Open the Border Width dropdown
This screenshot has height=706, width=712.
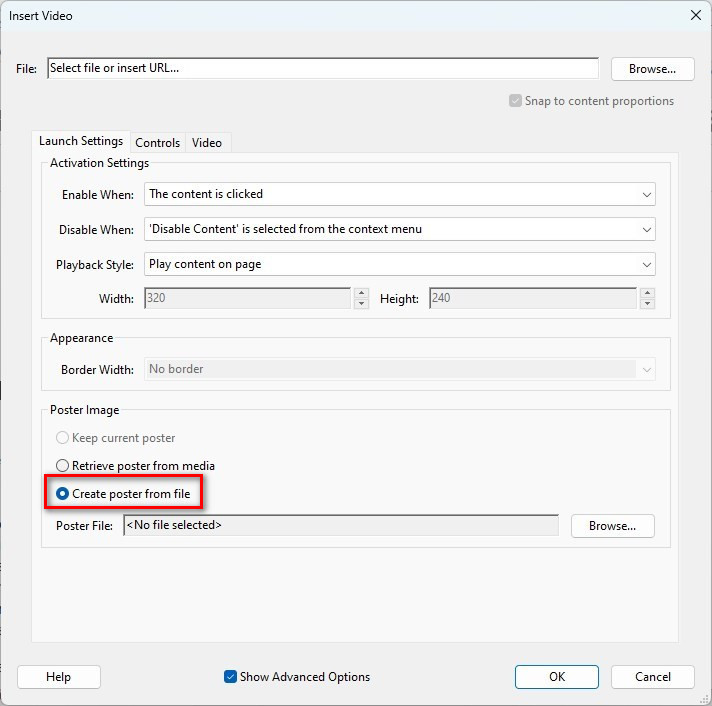(x=400, y=369)
